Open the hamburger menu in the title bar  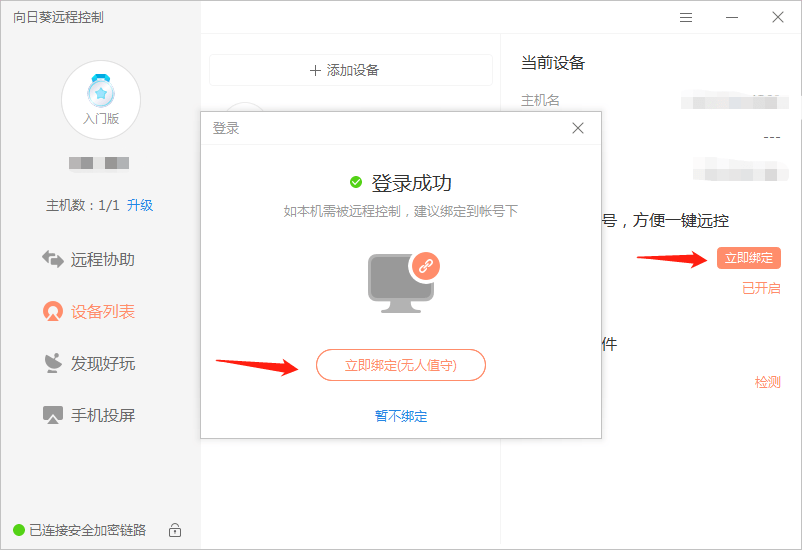[x=686, y=17]
